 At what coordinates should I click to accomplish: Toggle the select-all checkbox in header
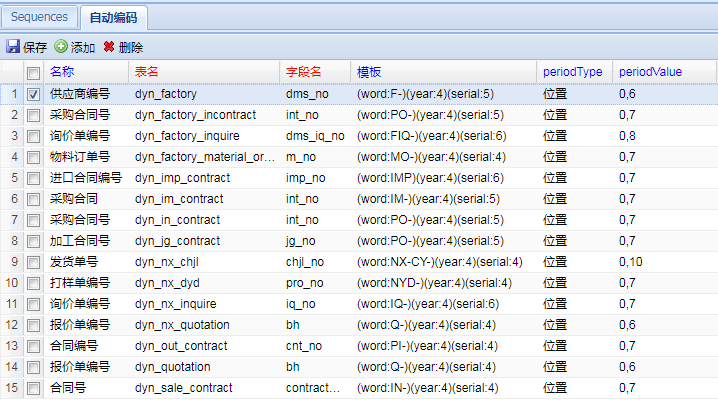coord(33,73)
